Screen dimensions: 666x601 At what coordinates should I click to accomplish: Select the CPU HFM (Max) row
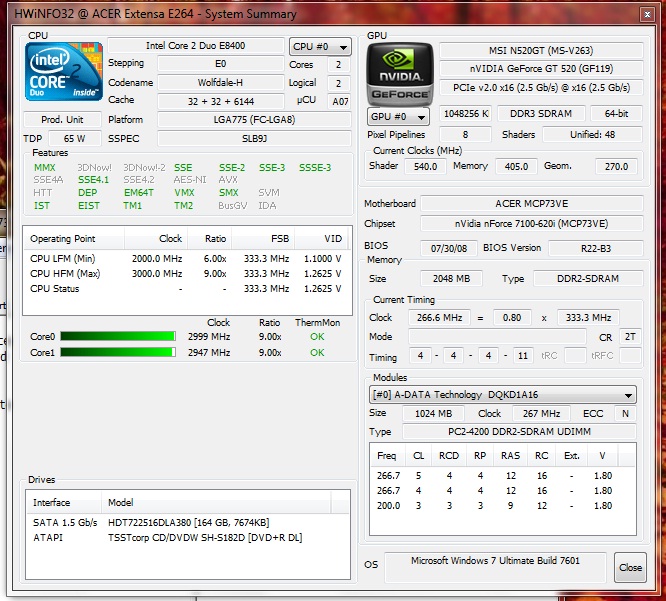[x=186, y=274]
